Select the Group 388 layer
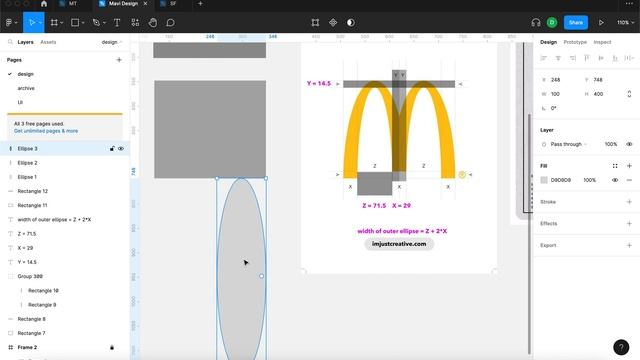640x360 pixels. [30, 276]
